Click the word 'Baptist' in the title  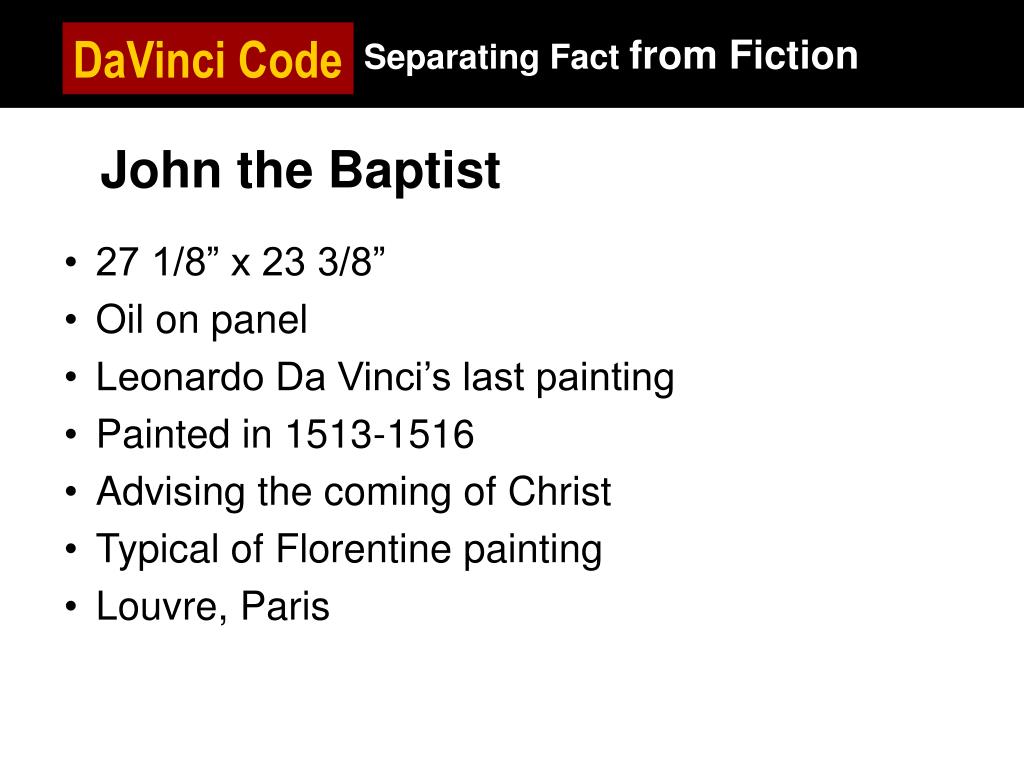point(415,170)
